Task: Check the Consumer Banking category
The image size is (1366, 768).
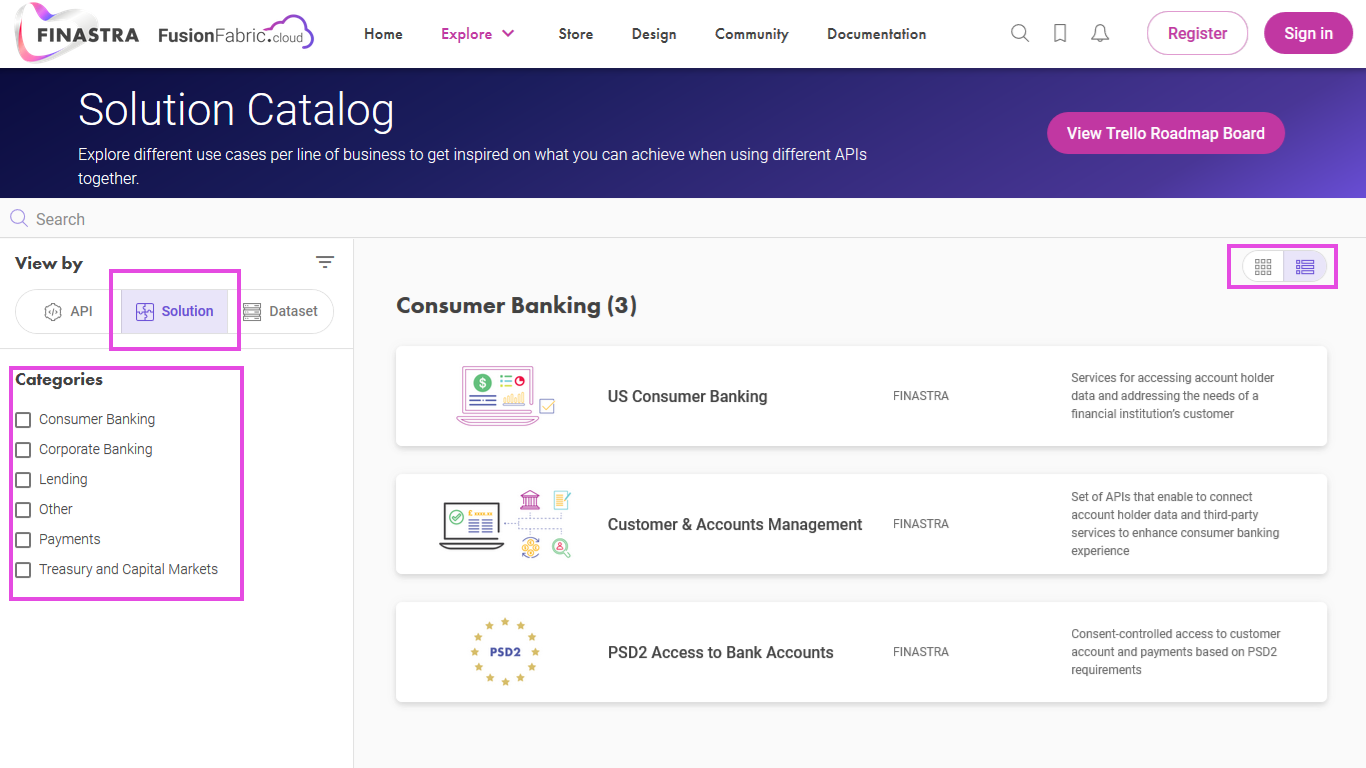Action: click(x=23, y=420)
